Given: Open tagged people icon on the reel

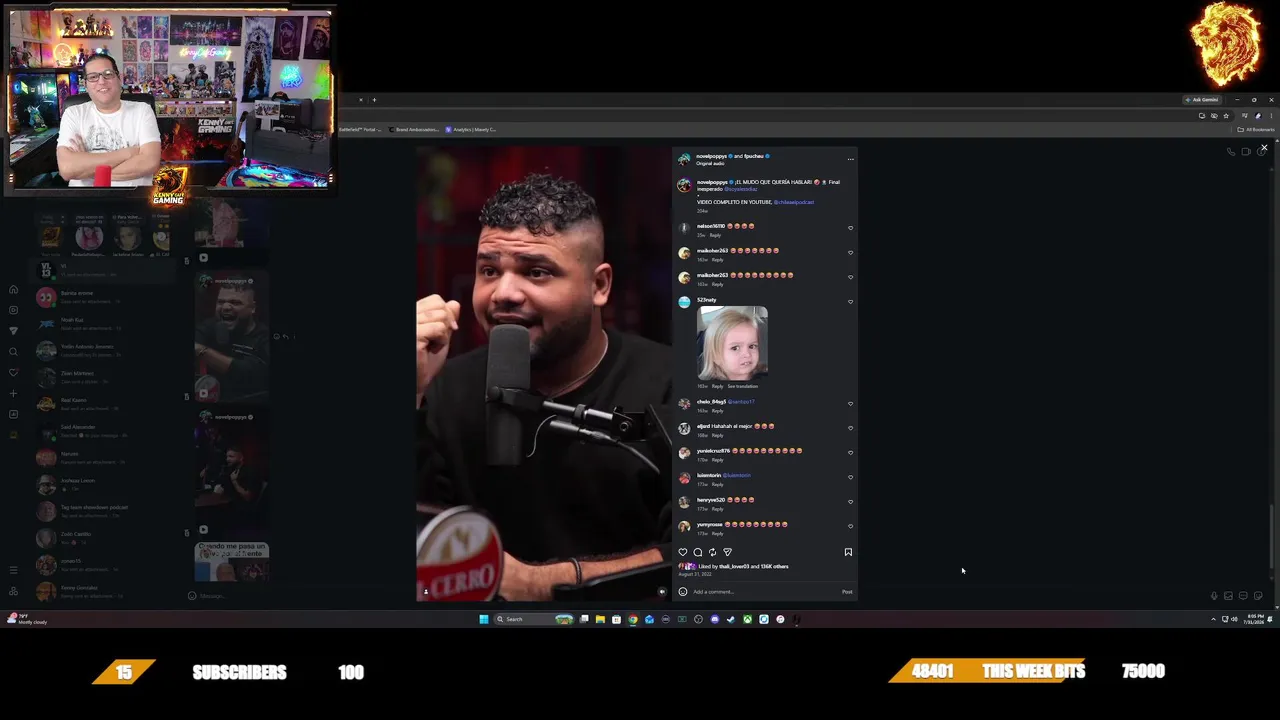Looking at the screenshot, I should pyautogui.click(x=425, y=592).
